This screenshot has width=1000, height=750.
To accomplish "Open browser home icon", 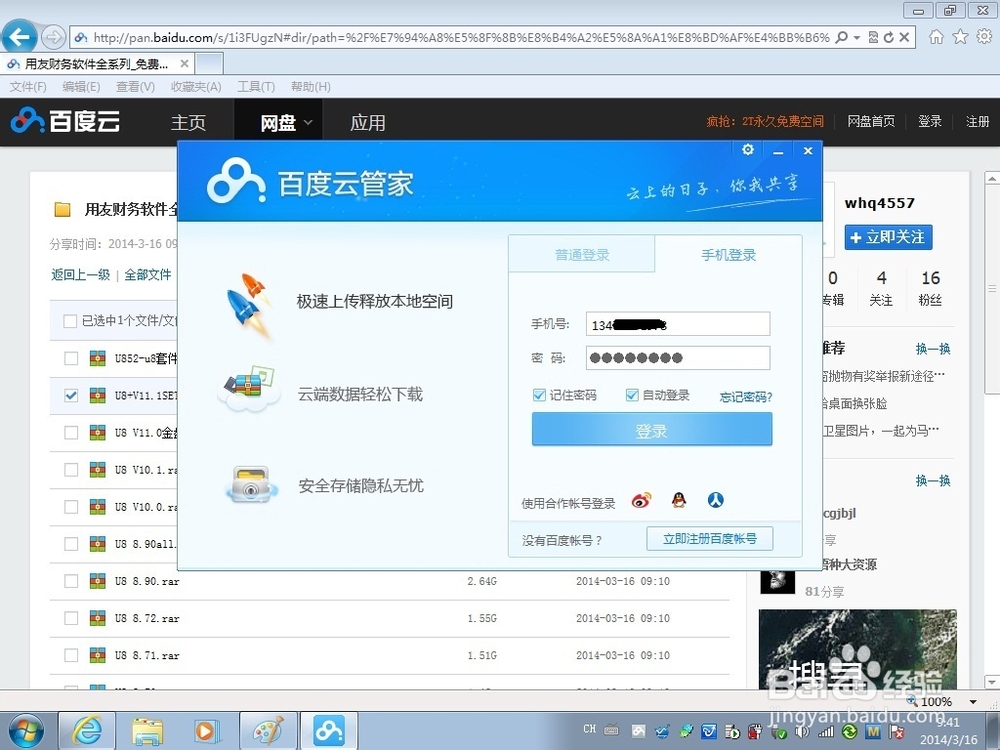I will pyautogui.click(x=936, y=37).
